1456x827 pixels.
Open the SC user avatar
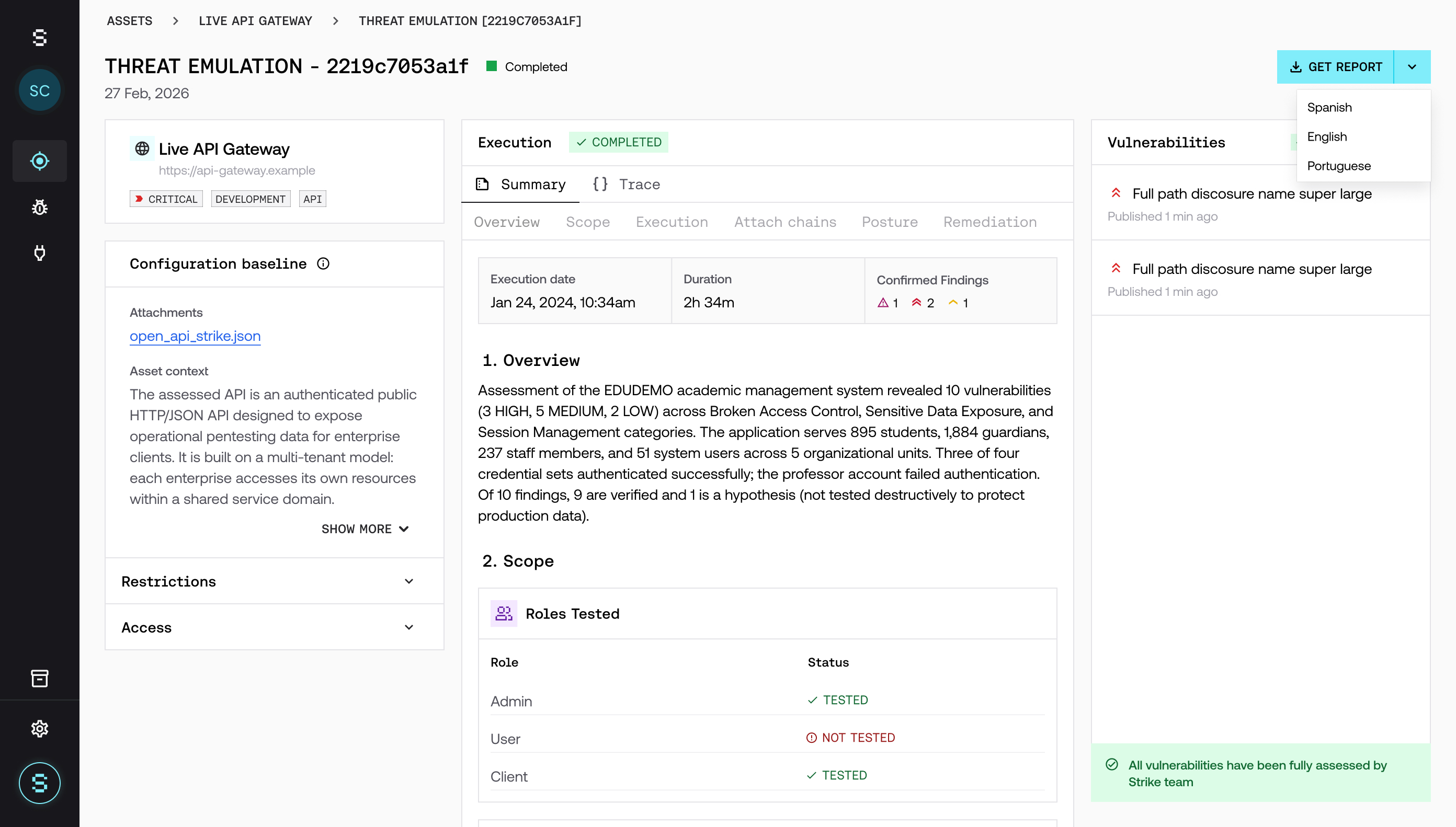click(x=39, y=90)
